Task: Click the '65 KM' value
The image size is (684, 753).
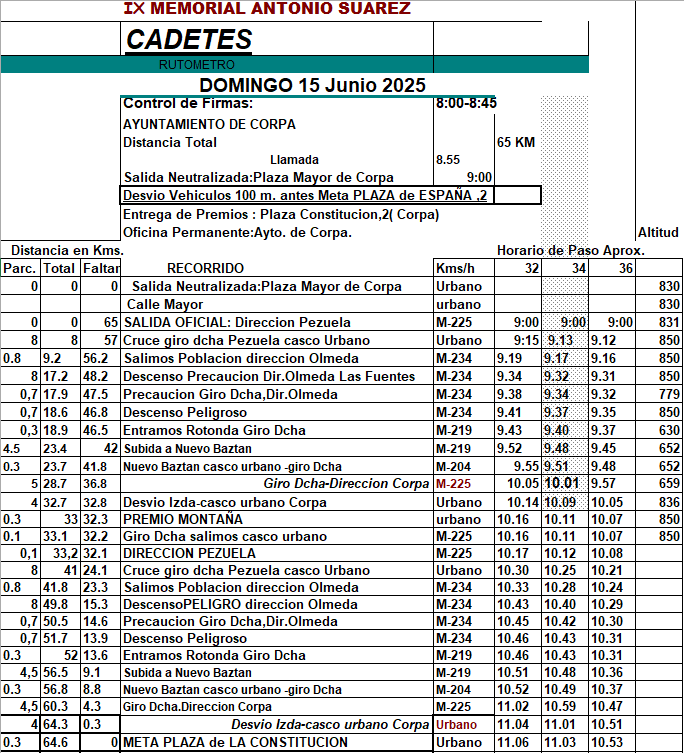Action: point(515,143)
